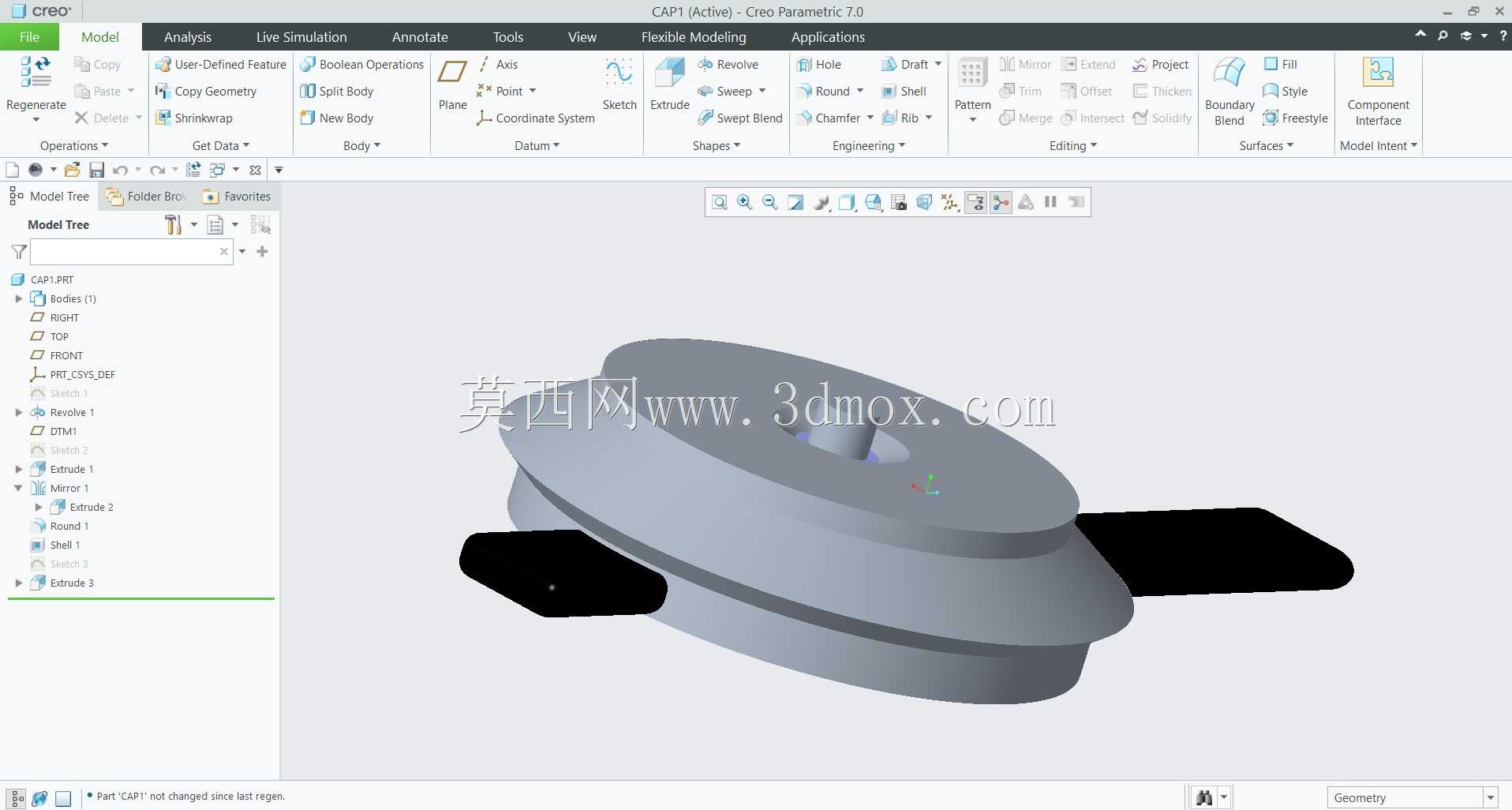
Task: Open Model Tree settings hammer icon
Action: point(174,225)
